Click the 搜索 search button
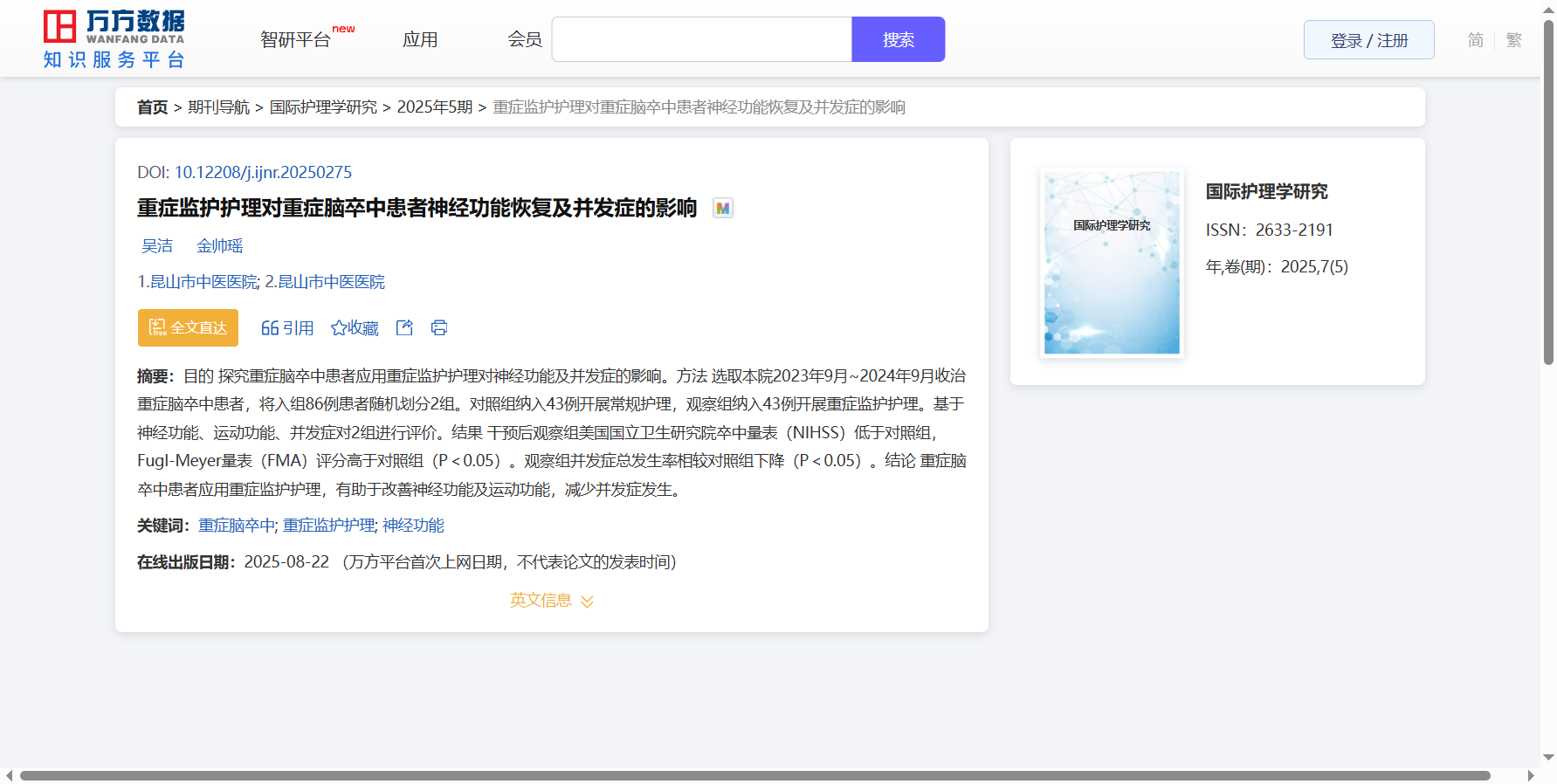Viewport: 1557px width, 784px height. 898,40
